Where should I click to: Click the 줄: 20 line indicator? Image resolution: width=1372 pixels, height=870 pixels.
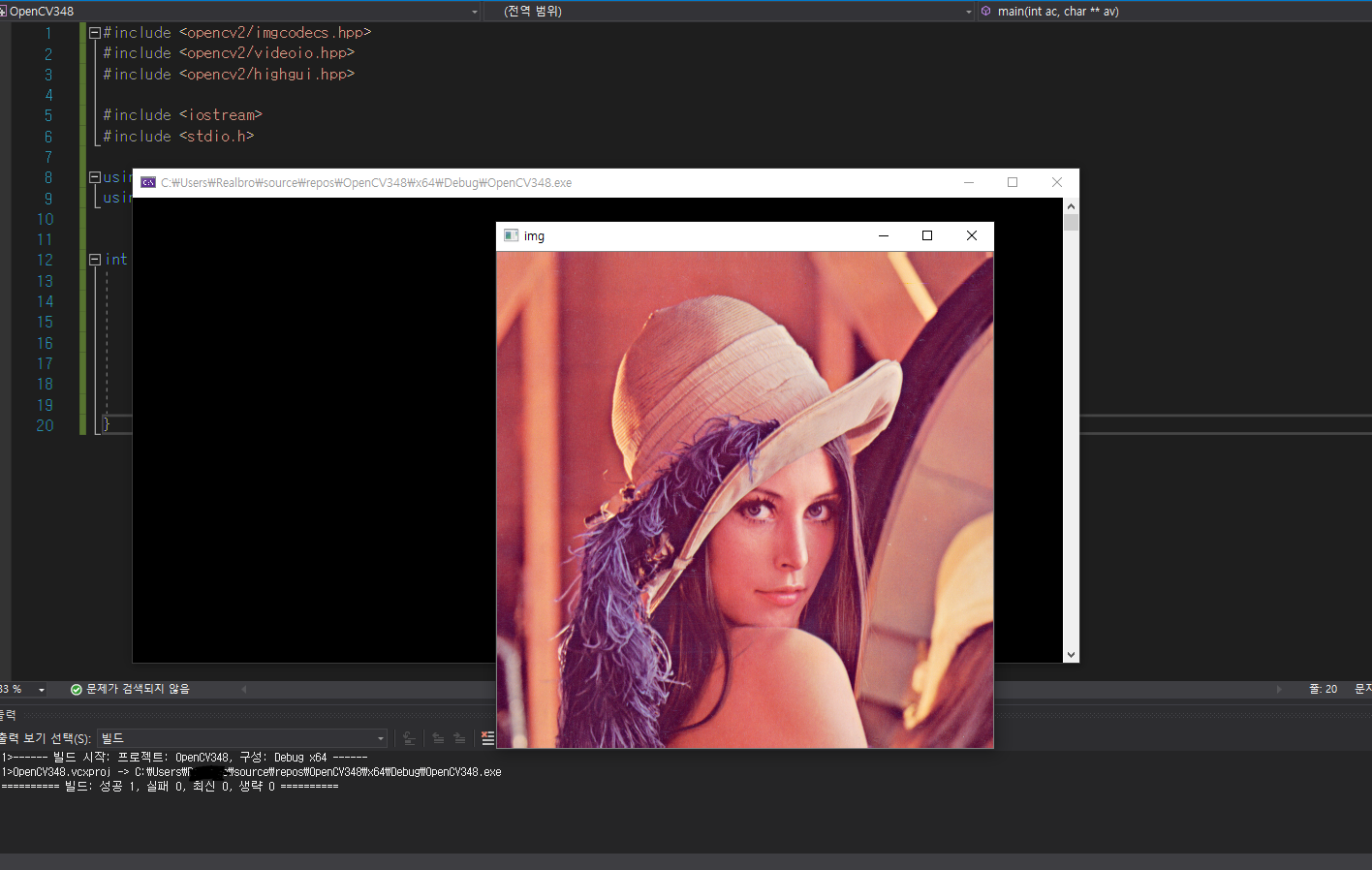point(1324,689)
